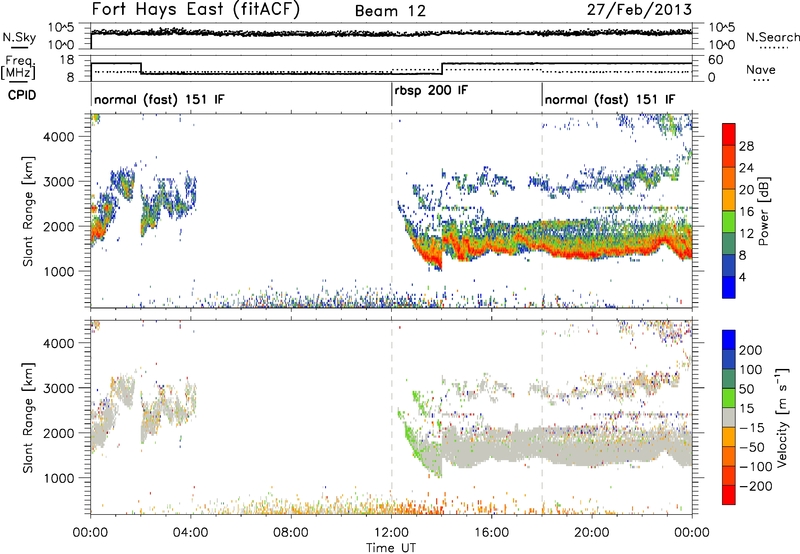This screenshot has height=554, width=800.
Task: Click the 'Velocity [m s-1]' colorbar label
Action: 782,417
